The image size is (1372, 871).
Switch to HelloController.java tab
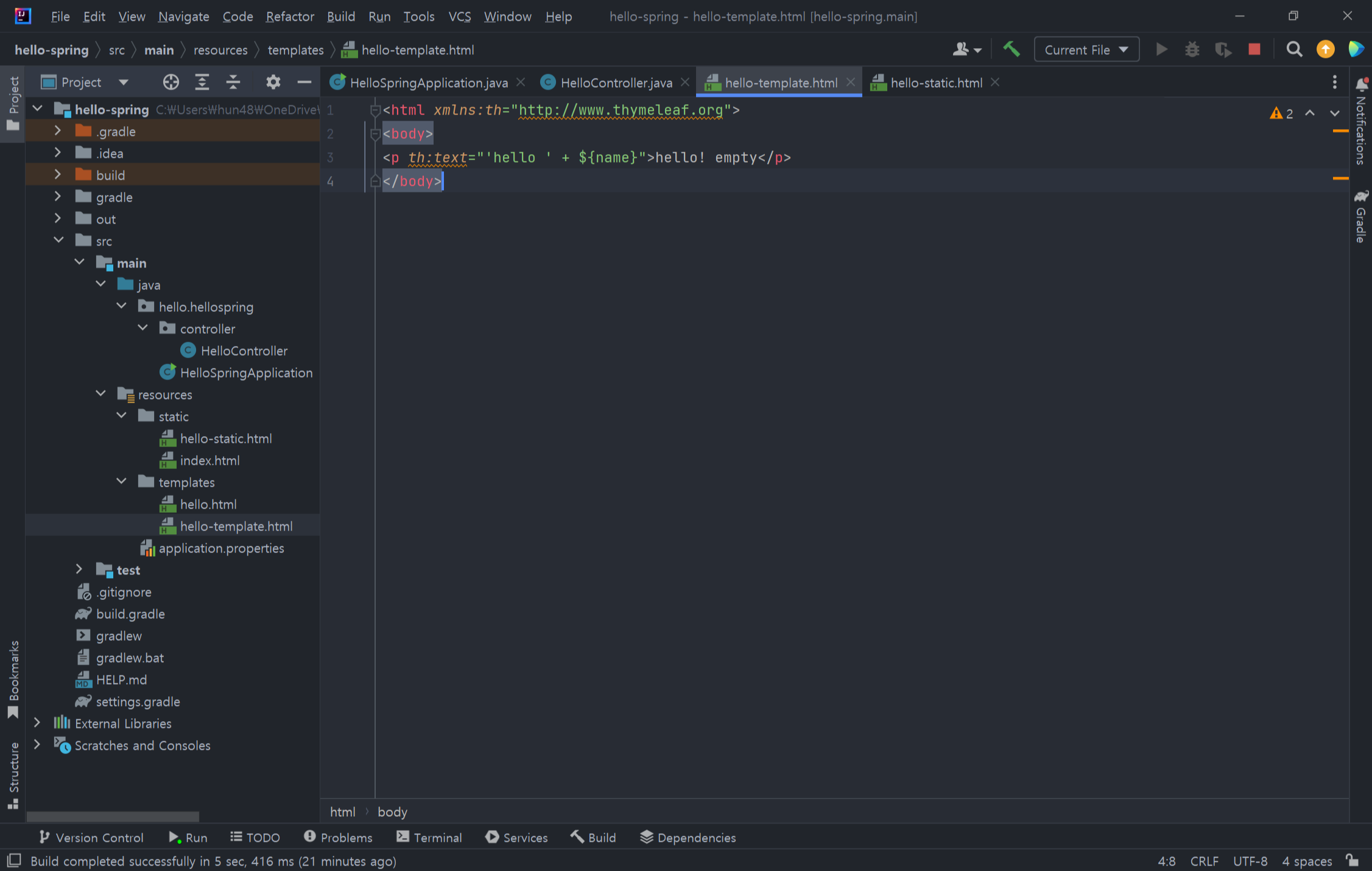[x=616, y=83]
